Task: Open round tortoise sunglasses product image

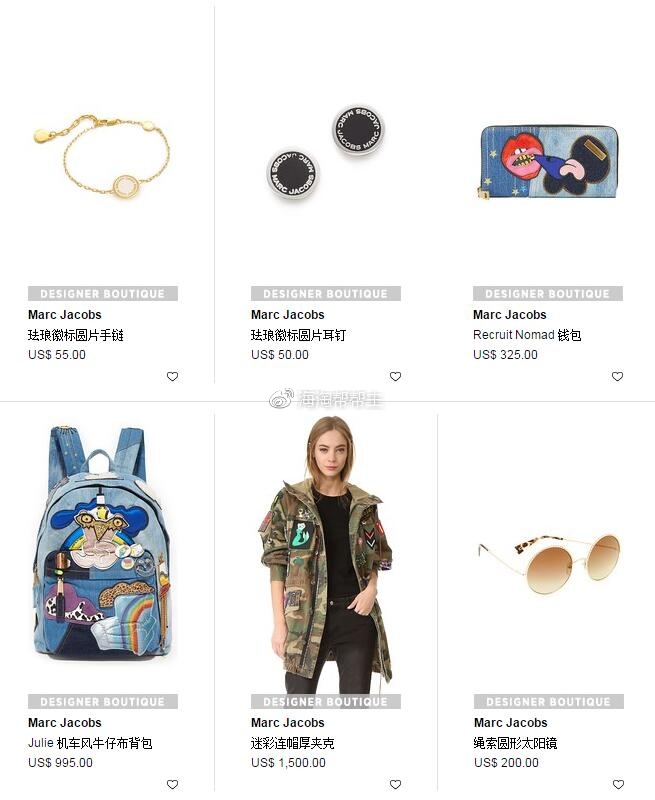Action: [x=549, y=563]
